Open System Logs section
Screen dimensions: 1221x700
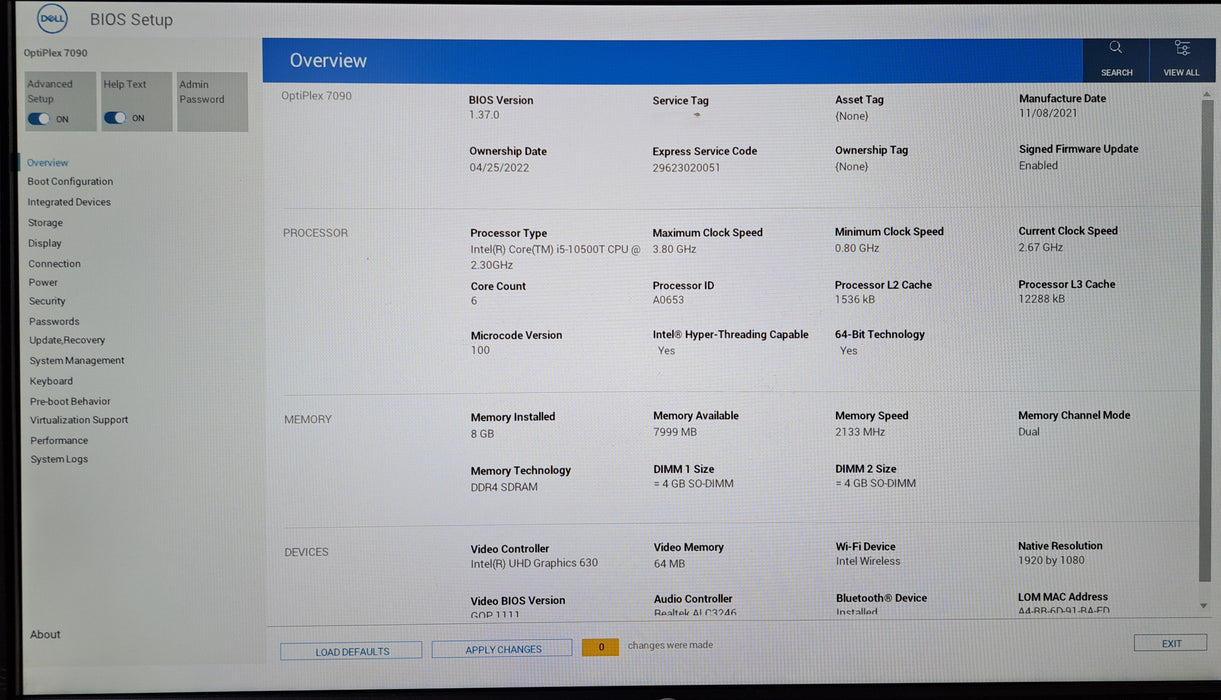[59, 459]
